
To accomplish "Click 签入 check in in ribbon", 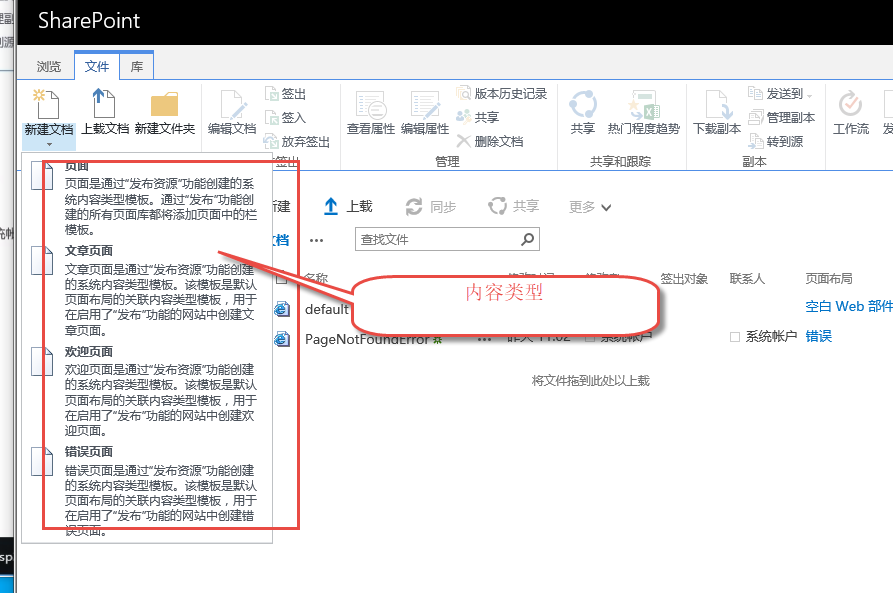I will click(286, 117).
